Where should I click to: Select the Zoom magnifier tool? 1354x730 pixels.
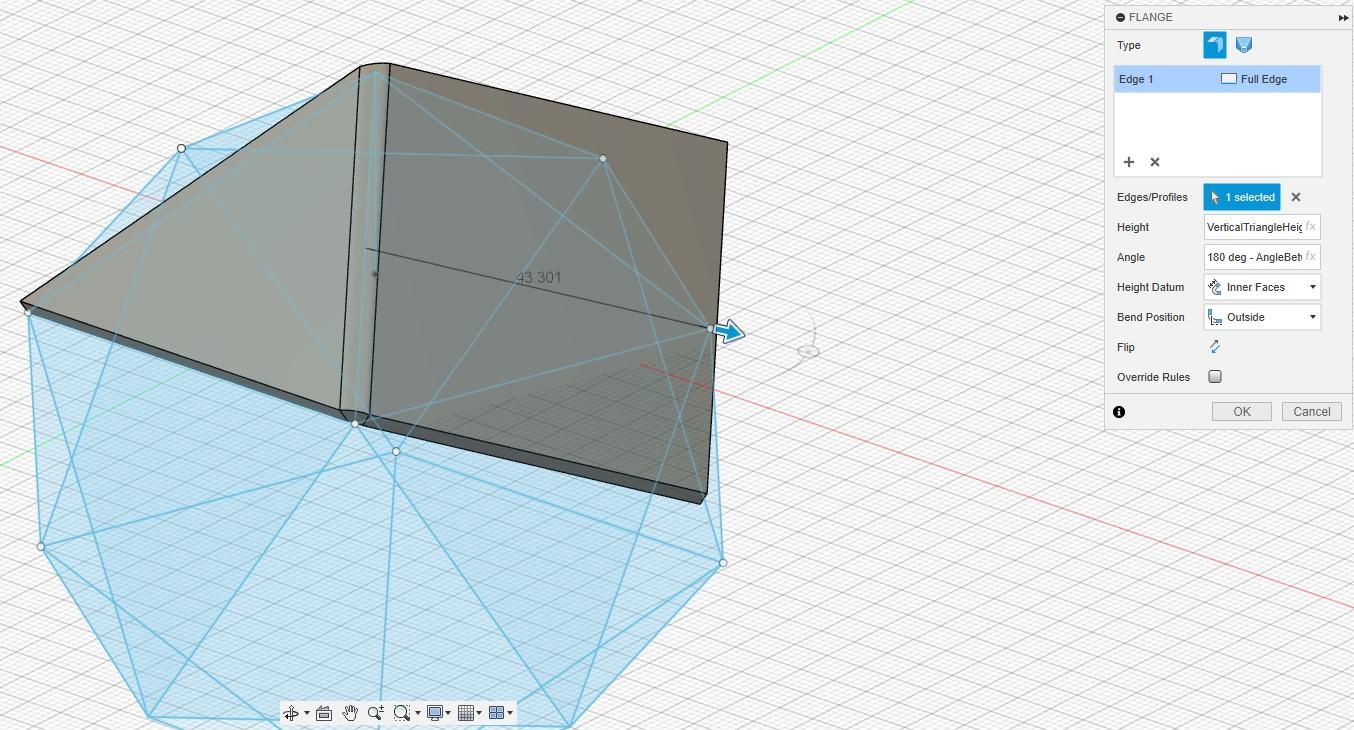[x=375, y=713]
